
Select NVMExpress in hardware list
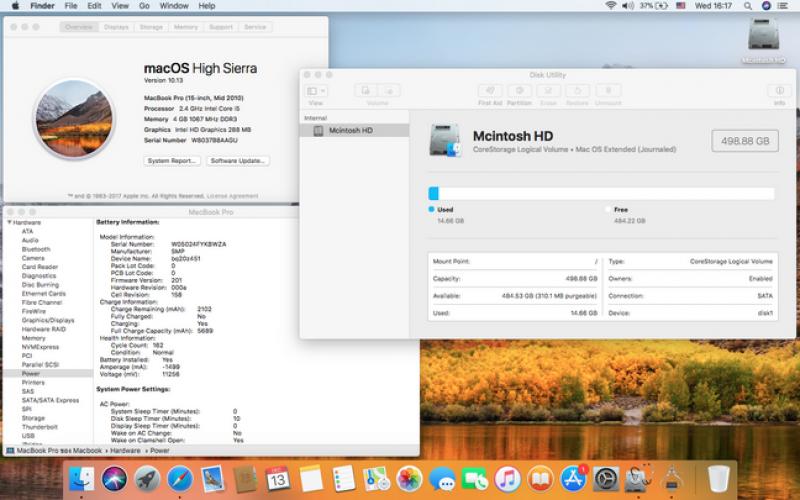tap(40, 347)
